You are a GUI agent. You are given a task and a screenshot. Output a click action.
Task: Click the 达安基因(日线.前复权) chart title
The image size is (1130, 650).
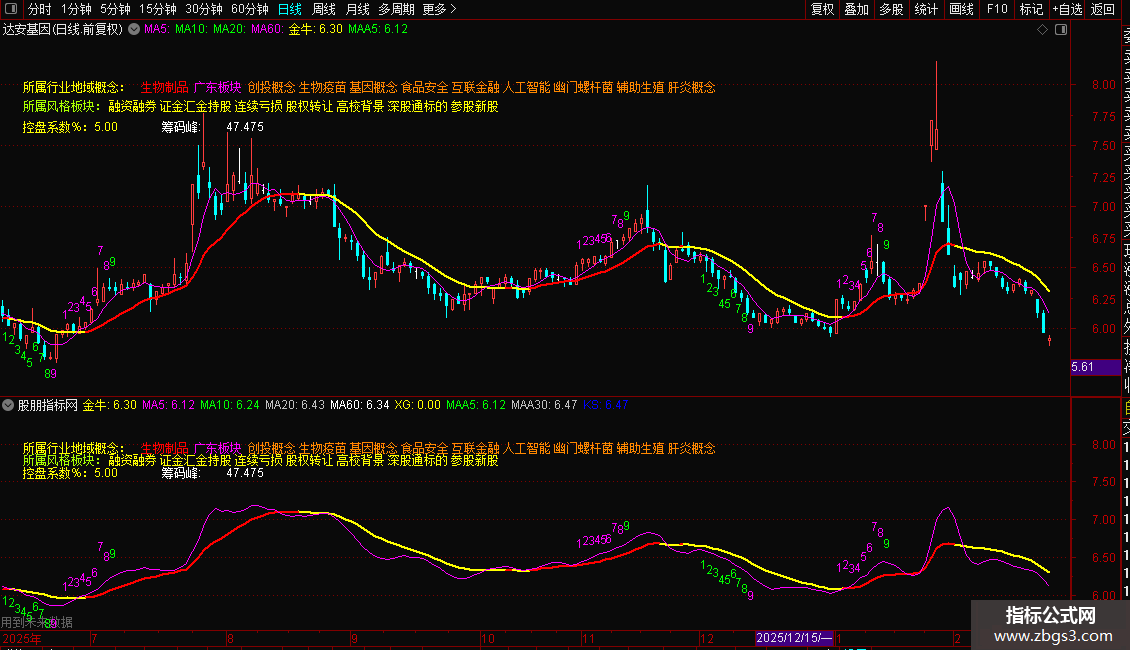pos(63,30)
